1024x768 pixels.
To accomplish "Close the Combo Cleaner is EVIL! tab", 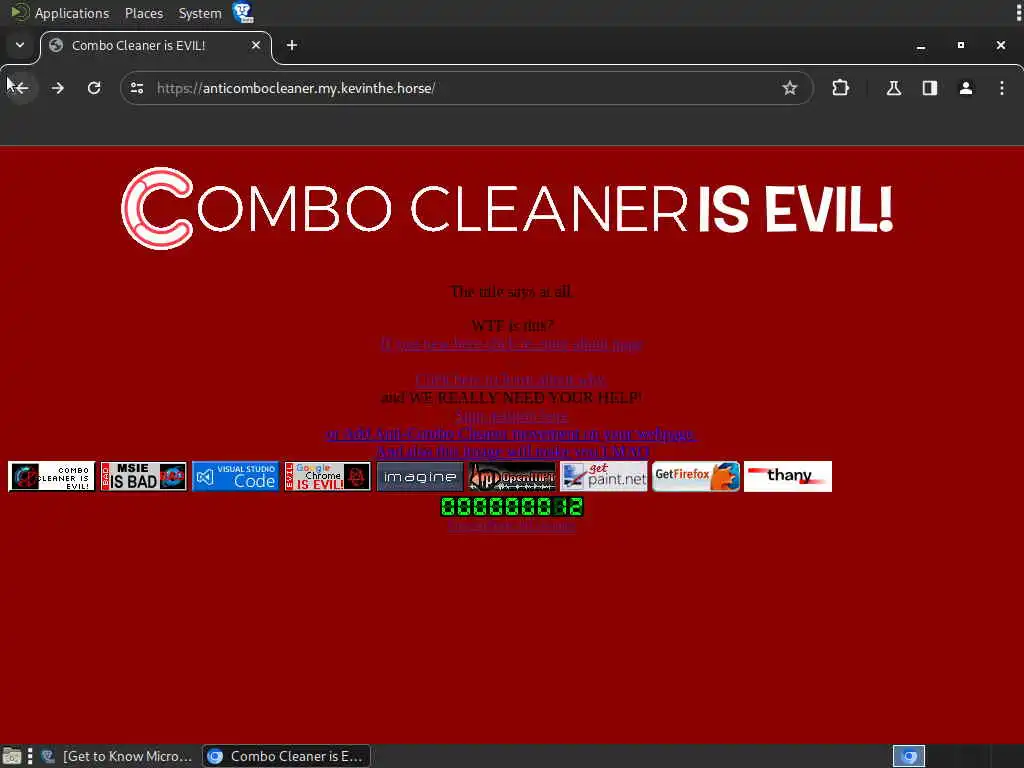I will click(256, 45).
